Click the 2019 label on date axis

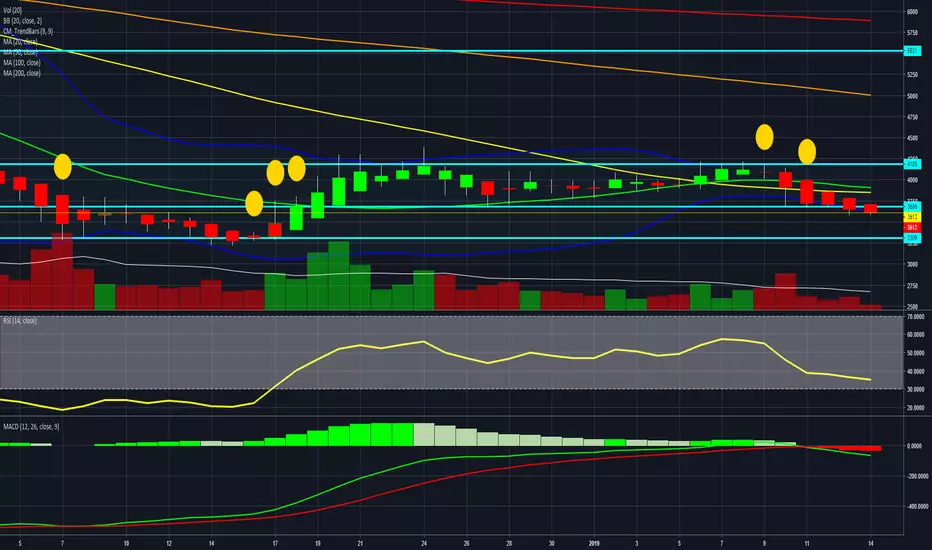tap(594, 543)
